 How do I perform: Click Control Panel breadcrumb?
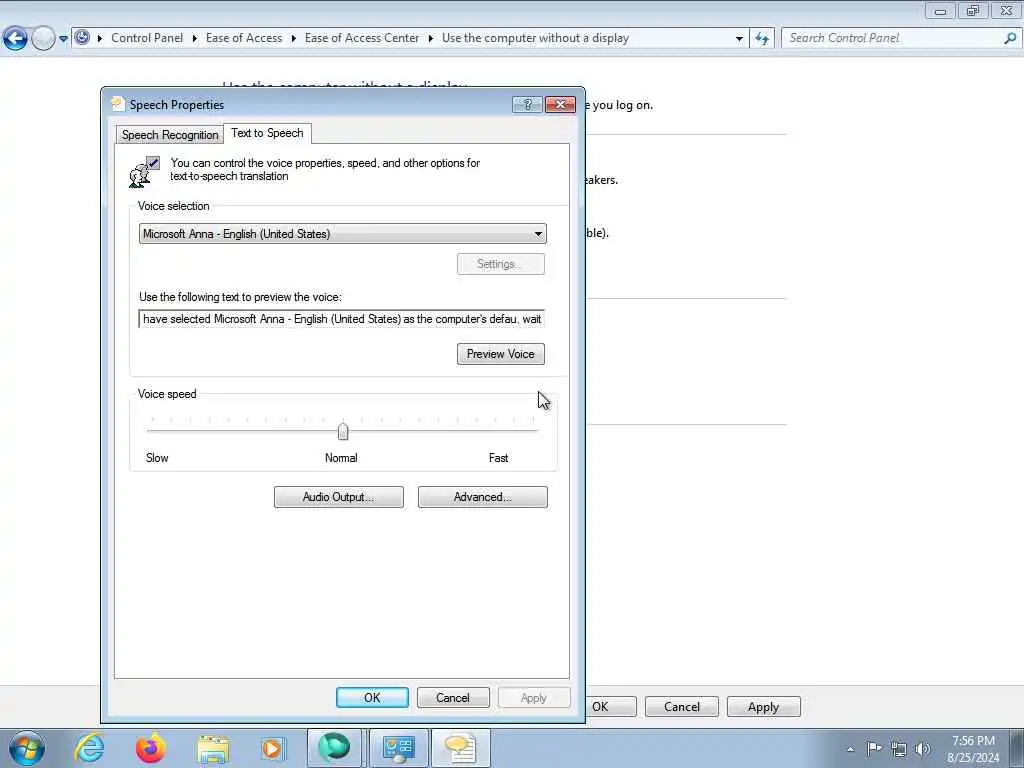147,38
